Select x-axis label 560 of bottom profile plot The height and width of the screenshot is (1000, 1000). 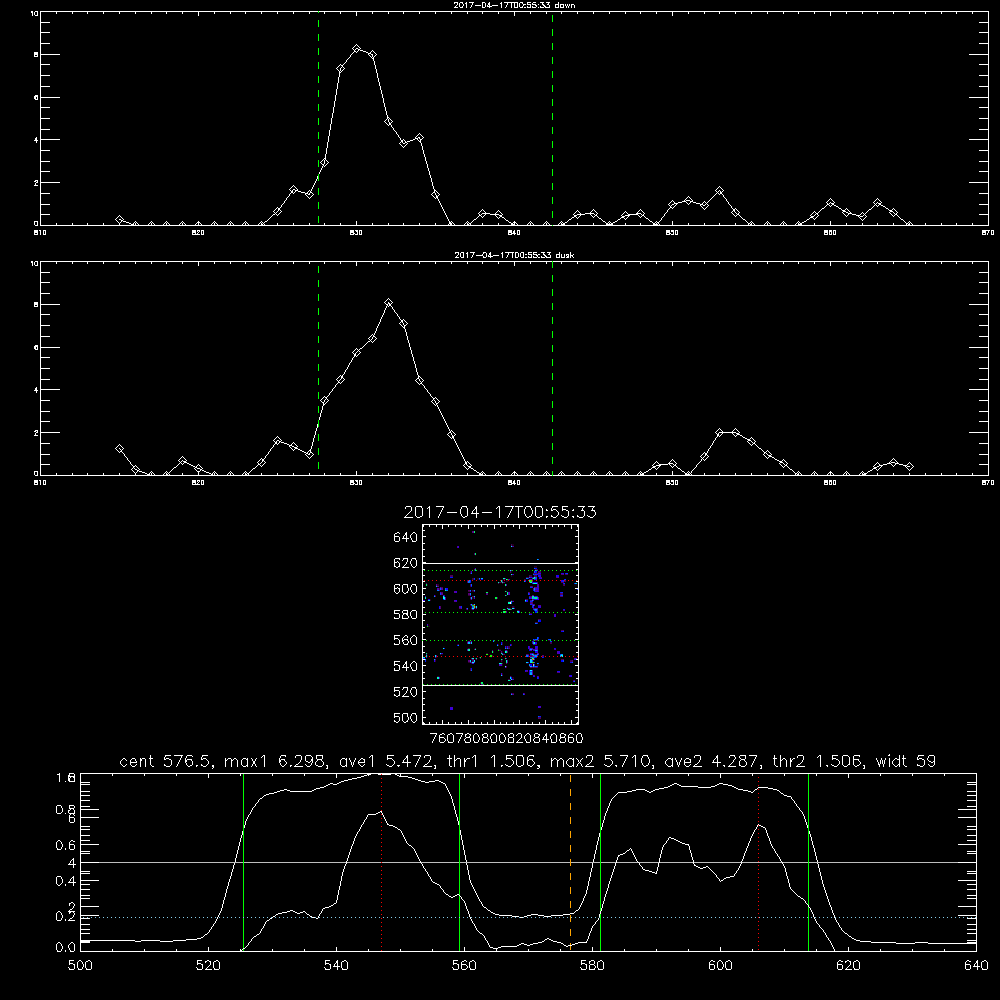point(464,966)
